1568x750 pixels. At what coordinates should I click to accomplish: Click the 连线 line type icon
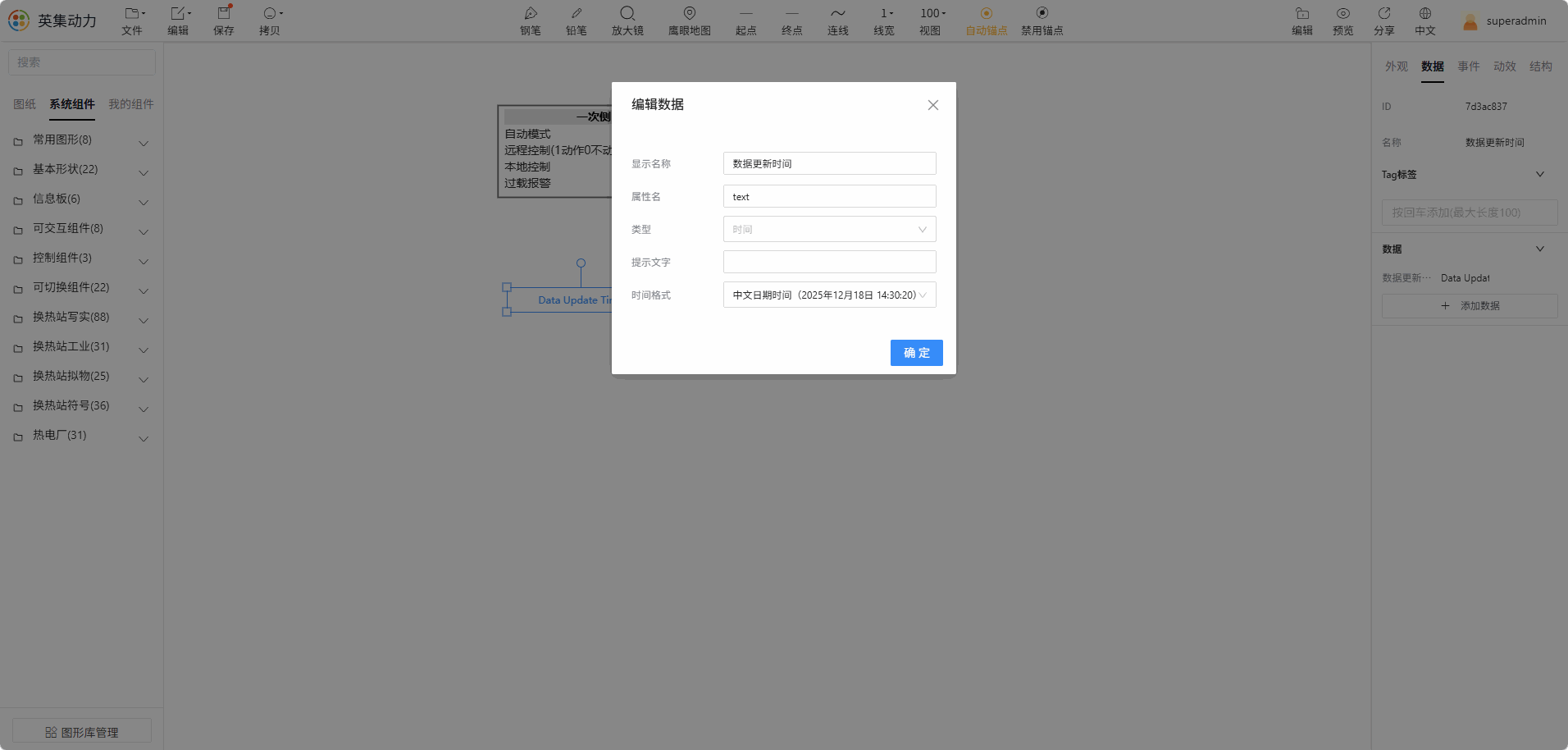tap(838, 14)
